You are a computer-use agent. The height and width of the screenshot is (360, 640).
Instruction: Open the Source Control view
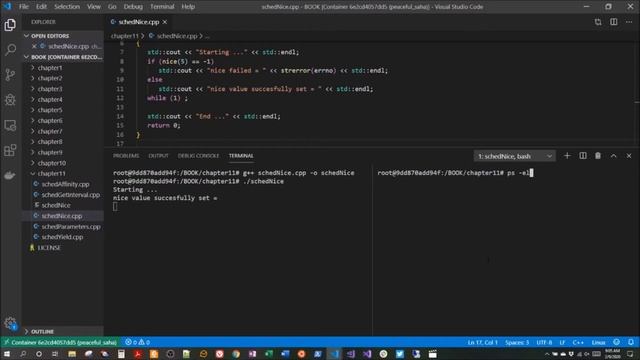click(10, 75)
